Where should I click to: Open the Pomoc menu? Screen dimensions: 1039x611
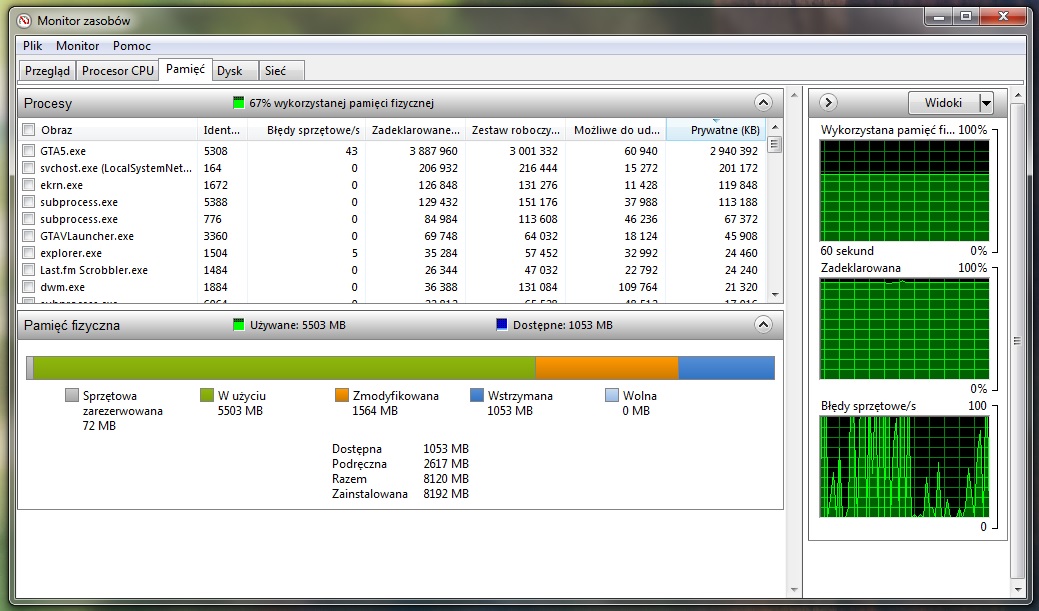[132, 46]
